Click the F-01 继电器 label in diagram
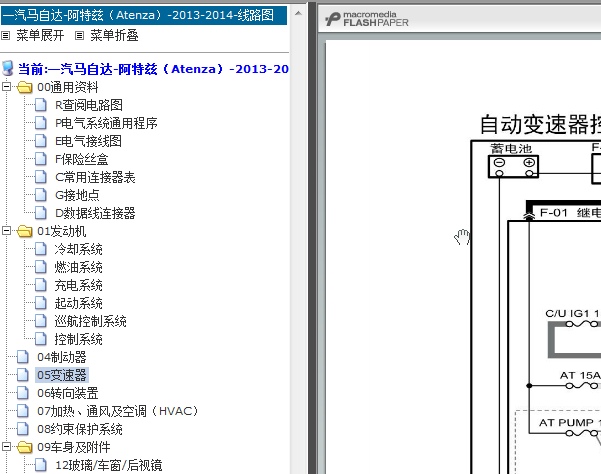The image size is (601, 474). (570, 212)
